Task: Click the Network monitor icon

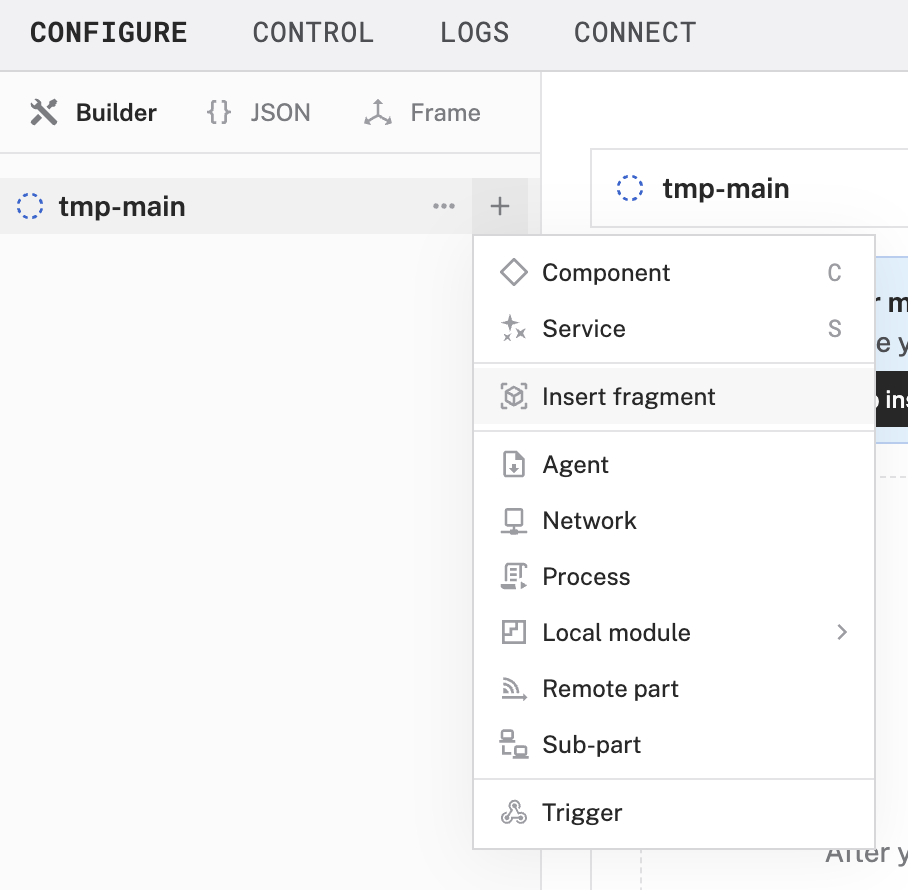Action: click(x=513, y=521)
